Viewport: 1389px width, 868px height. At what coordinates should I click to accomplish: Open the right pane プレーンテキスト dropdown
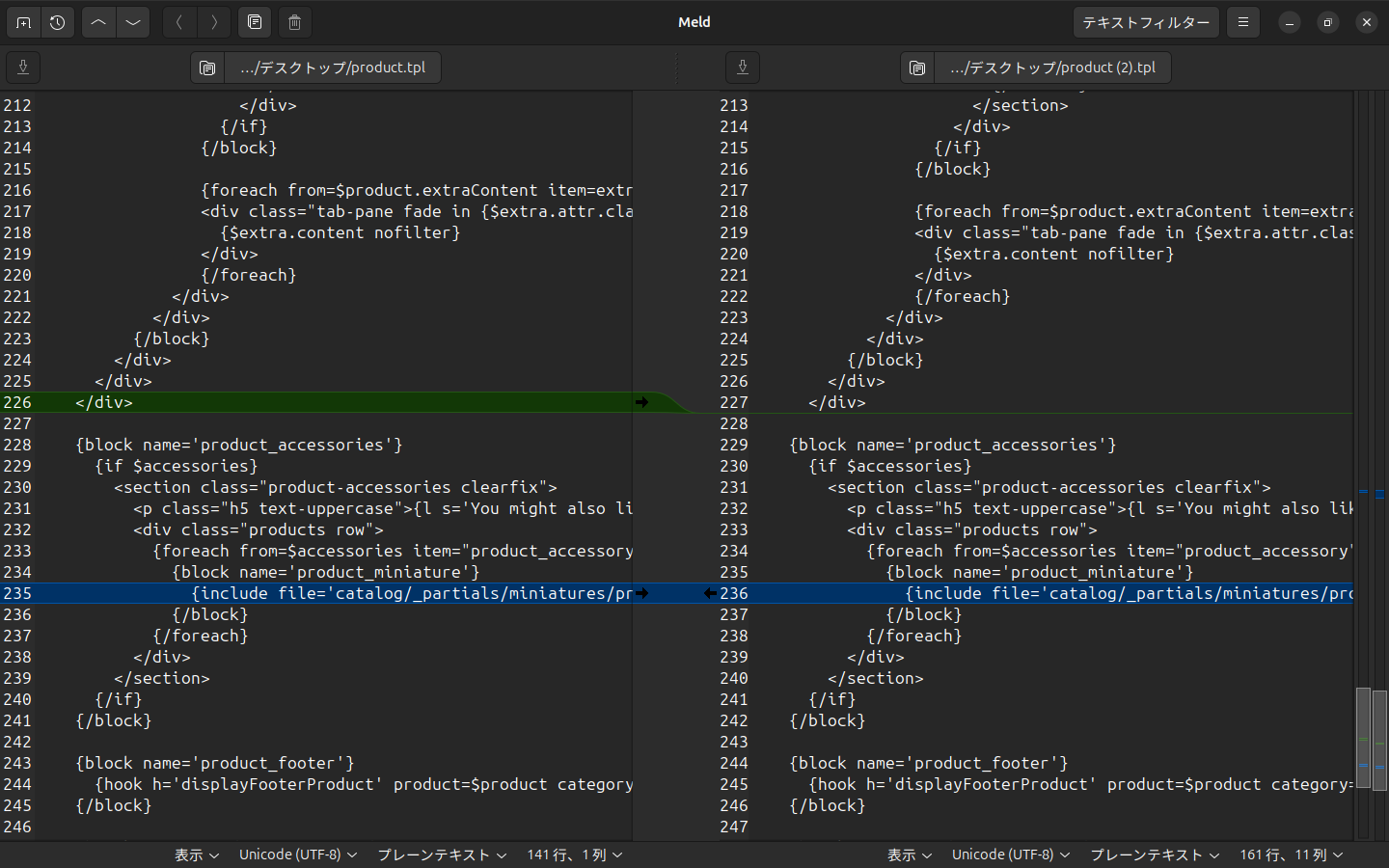[1155, 855]
